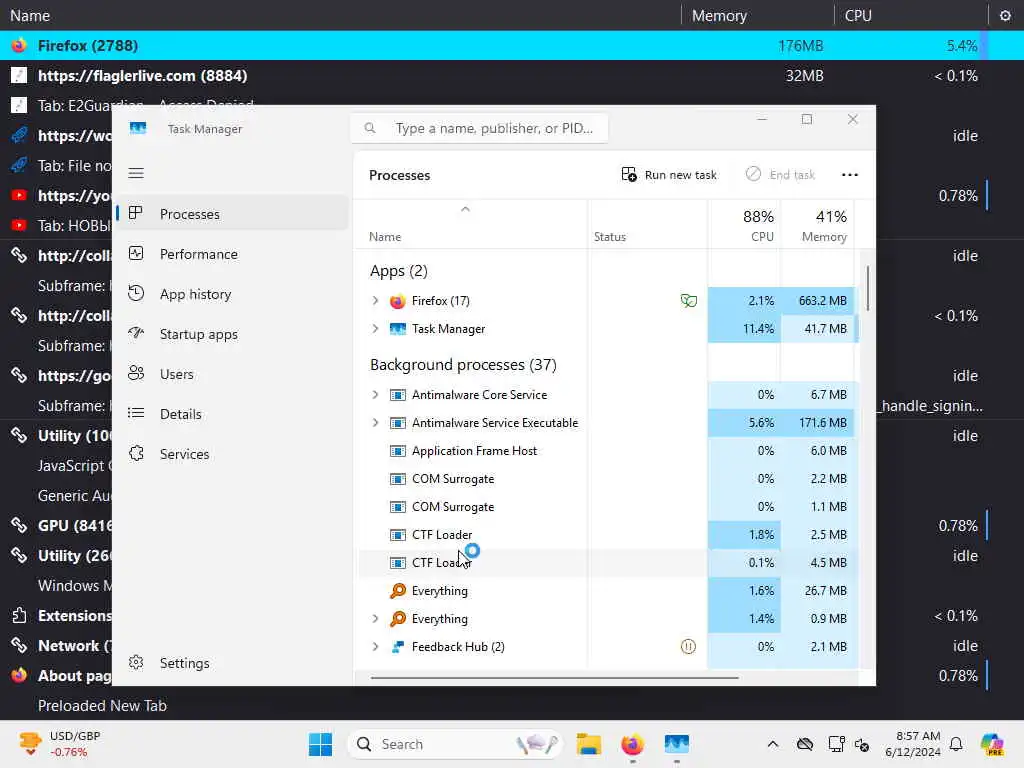Sort processes by Memory column in Task Manager
This screenshot has height=768, width=1024.
click(818, 225)
